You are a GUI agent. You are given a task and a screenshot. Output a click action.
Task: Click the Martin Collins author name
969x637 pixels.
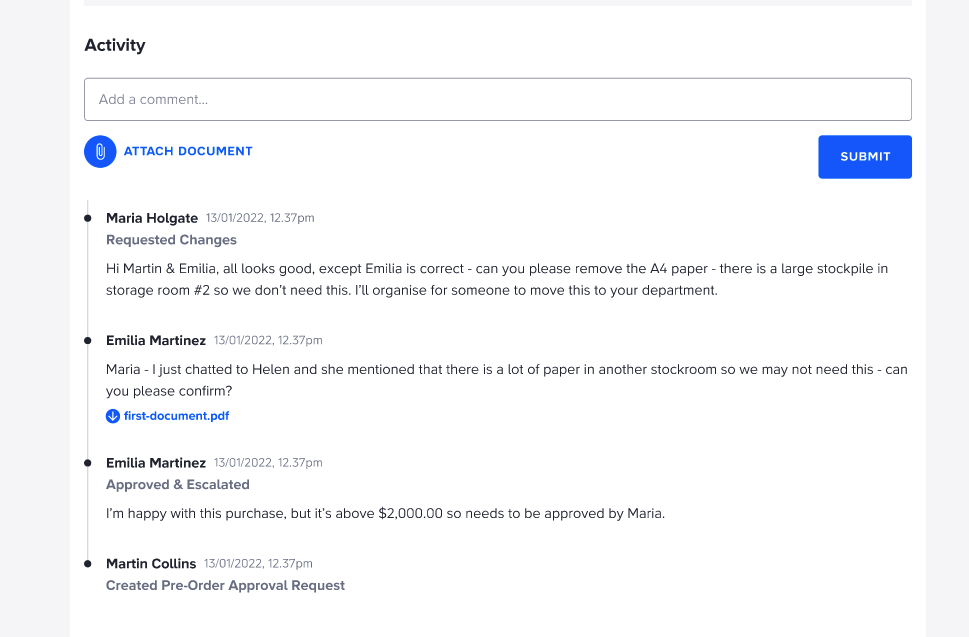[151, 563]
